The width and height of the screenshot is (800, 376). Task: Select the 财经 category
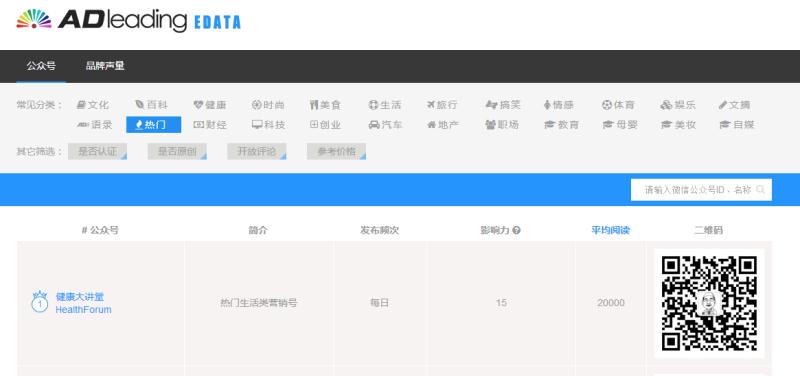click(210, 124)
